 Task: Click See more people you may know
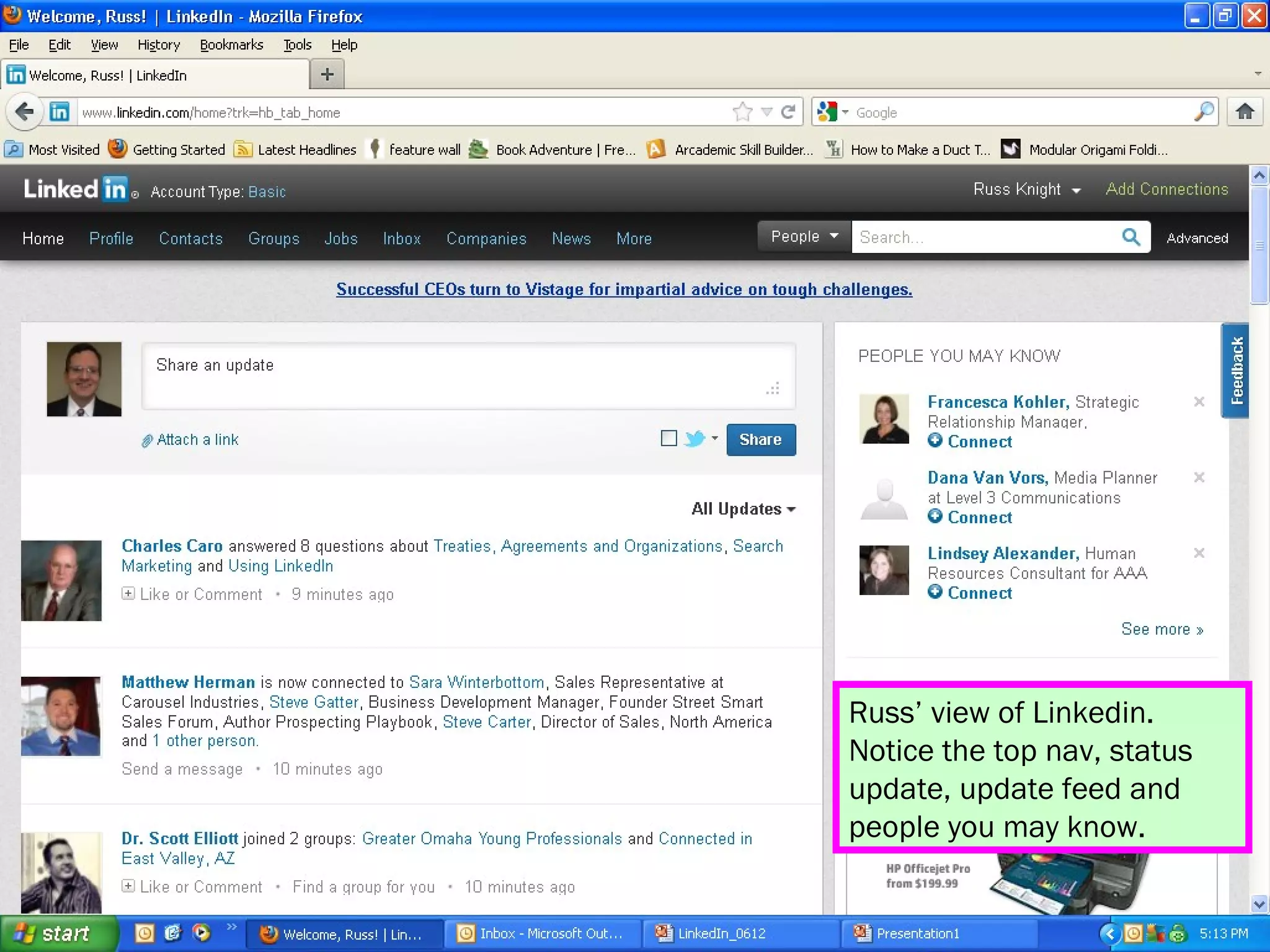tap(1162, 629)
